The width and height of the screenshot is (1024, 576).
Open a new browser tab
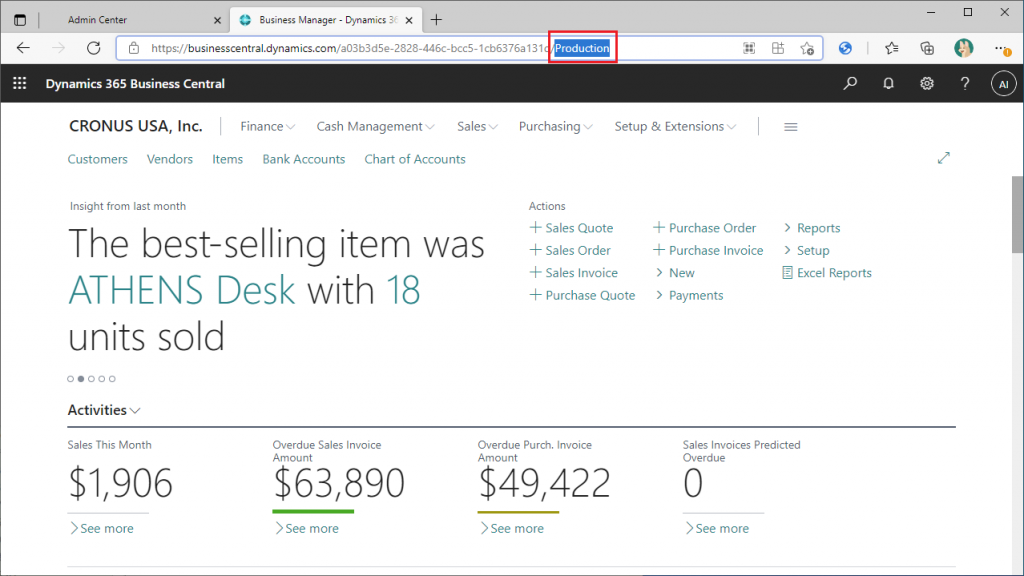[x=436, y=20]
